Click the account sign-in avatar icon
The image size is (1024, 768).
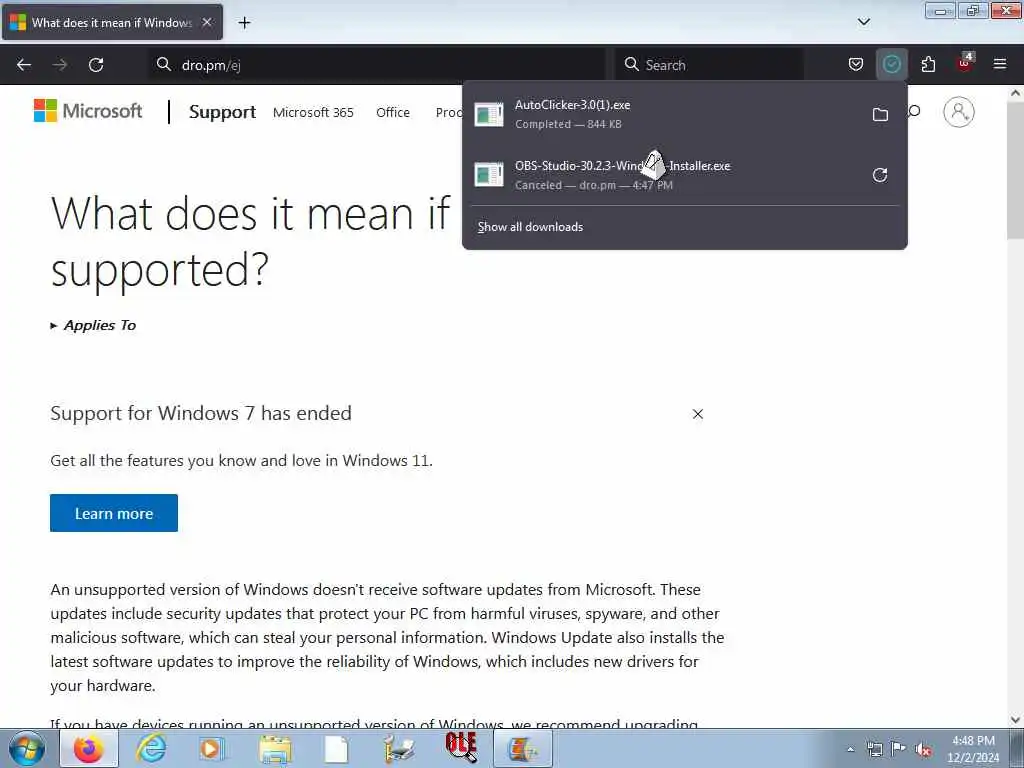pos(959,112)
